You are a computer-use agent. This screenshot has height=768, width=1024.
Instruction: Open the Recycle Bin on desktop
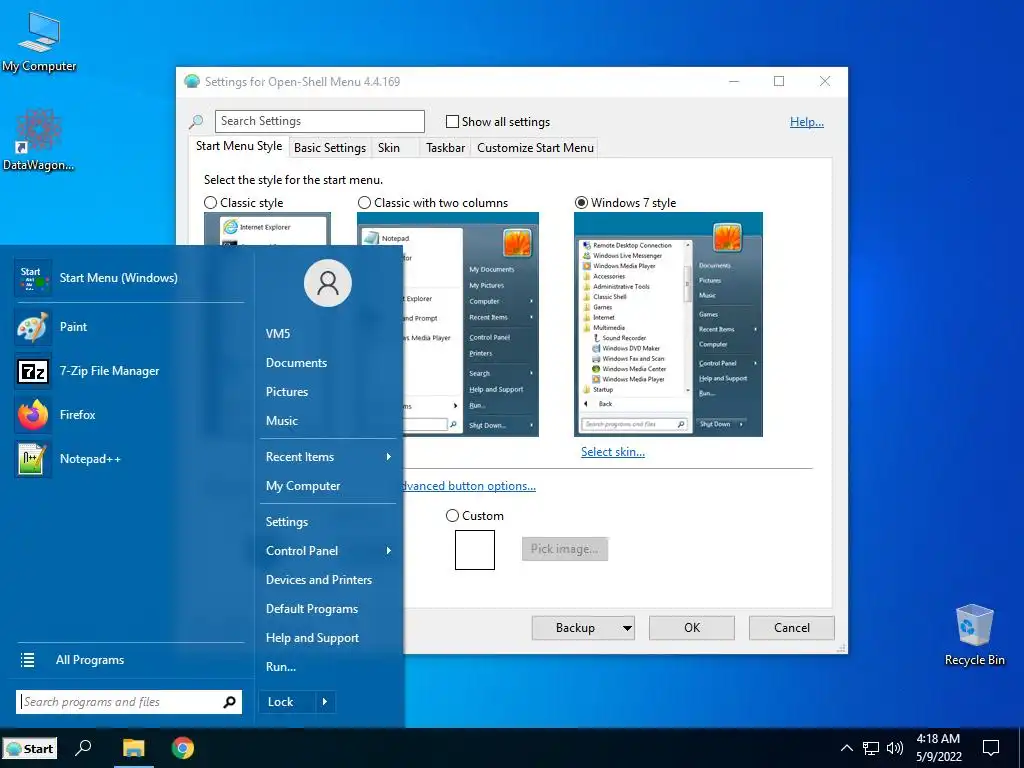coord(974,635)
